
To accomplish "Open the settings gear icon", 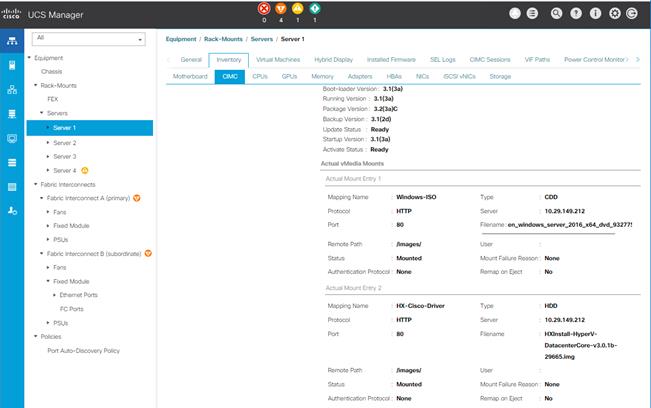I will coord(615,14).
